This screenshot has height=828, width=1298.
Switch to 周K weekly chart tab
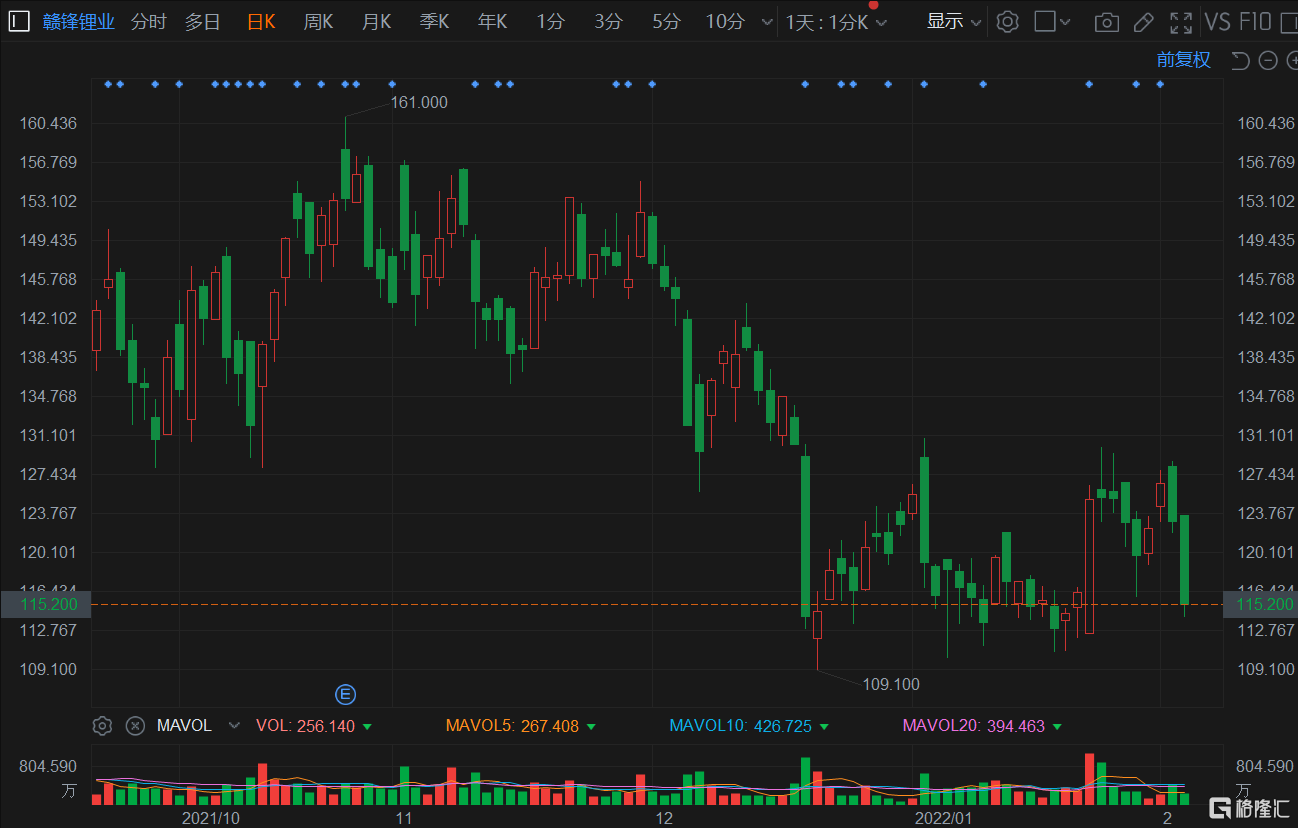318,21
